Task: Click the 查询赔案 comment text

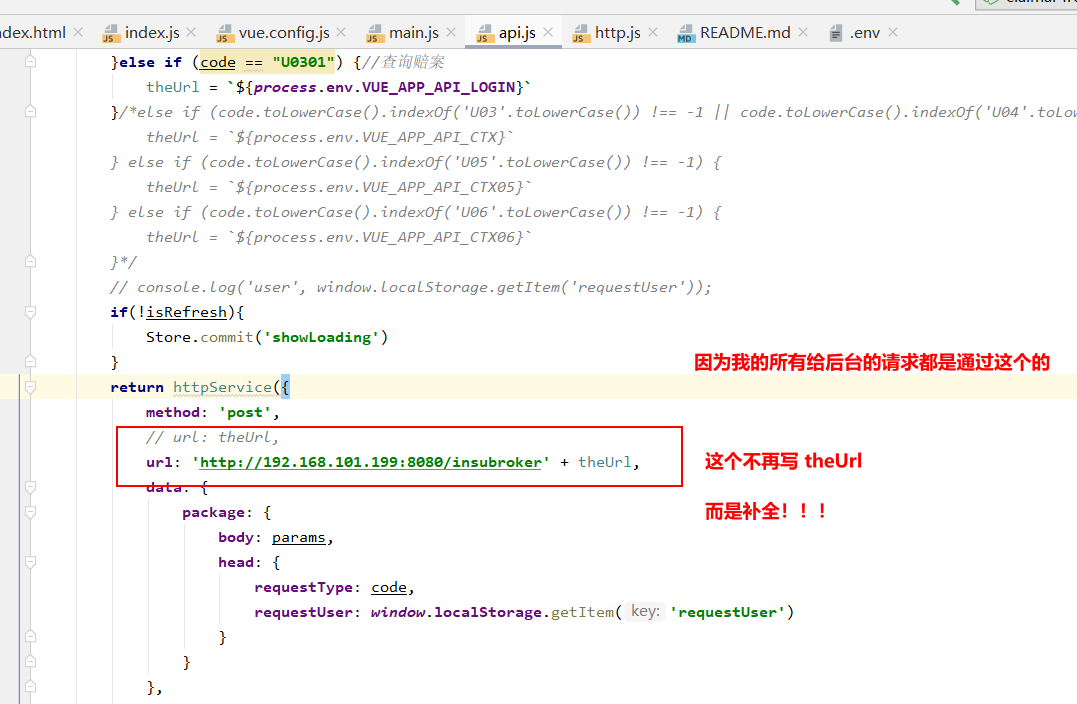Action: (413, 63)
